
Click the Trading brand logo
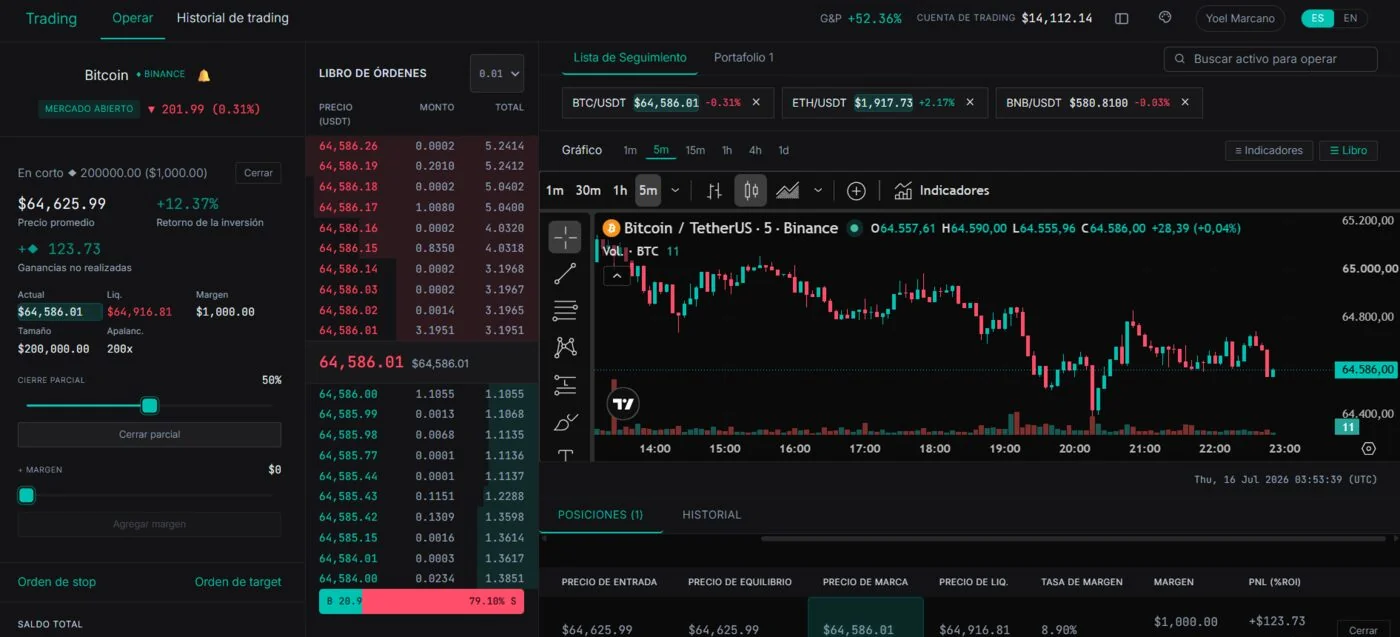click(51, 18)
